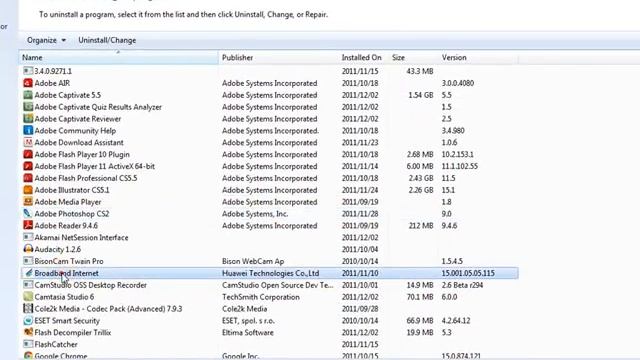Viewport: 640px width, 360px height.
Task: Select the Adobe Community Help icon
Action: 28,130
